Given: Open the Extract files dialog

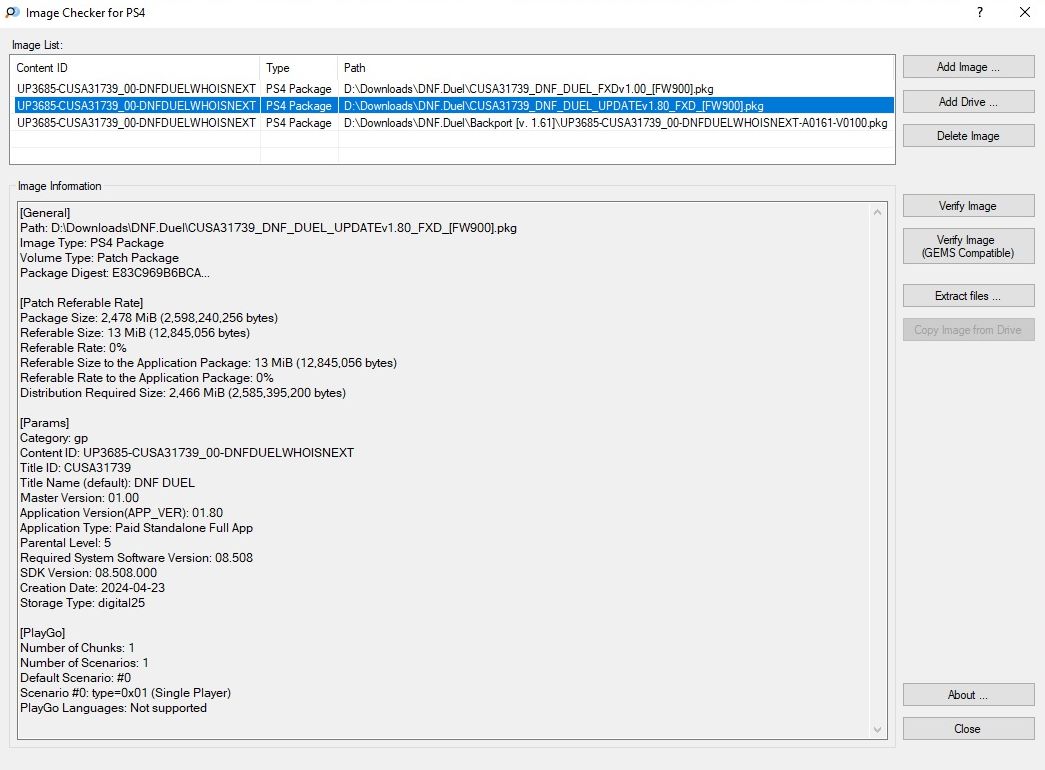Looking at the screenshot, I should (x=968, y=295).
